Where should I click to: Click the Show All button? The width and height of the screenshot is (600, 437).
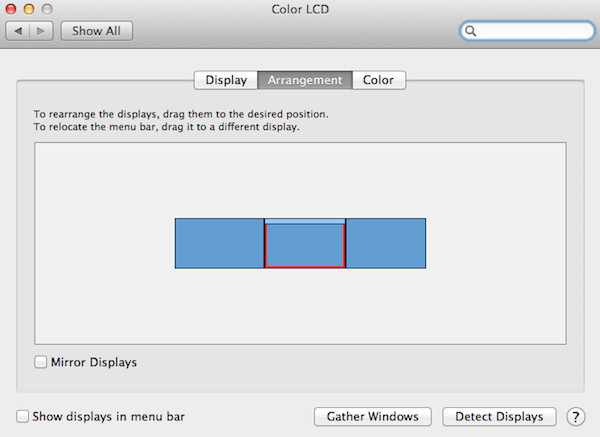[96, 31]
